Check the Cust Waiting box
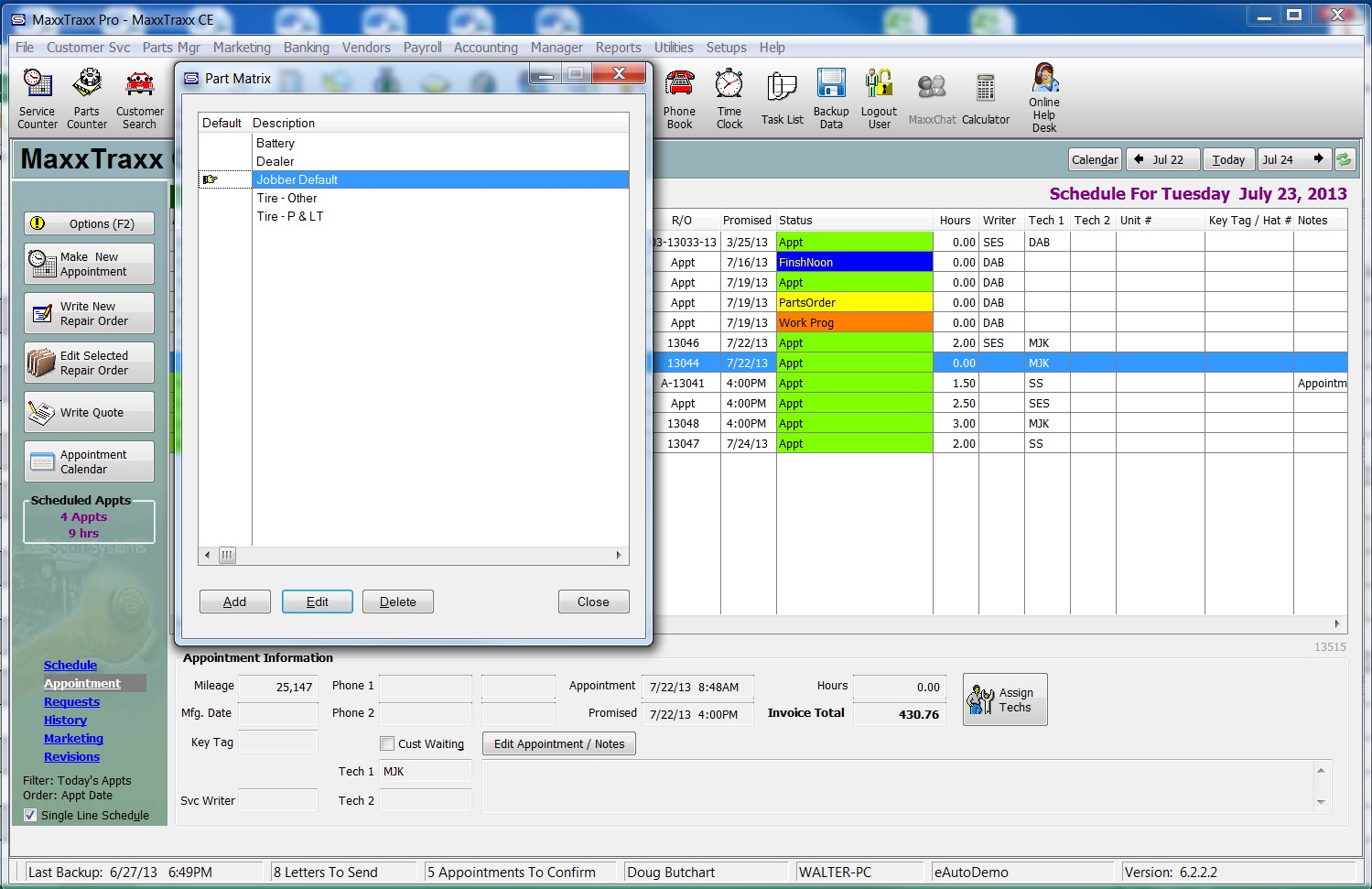The image size is (1372, 889). [x=387, y=743]
